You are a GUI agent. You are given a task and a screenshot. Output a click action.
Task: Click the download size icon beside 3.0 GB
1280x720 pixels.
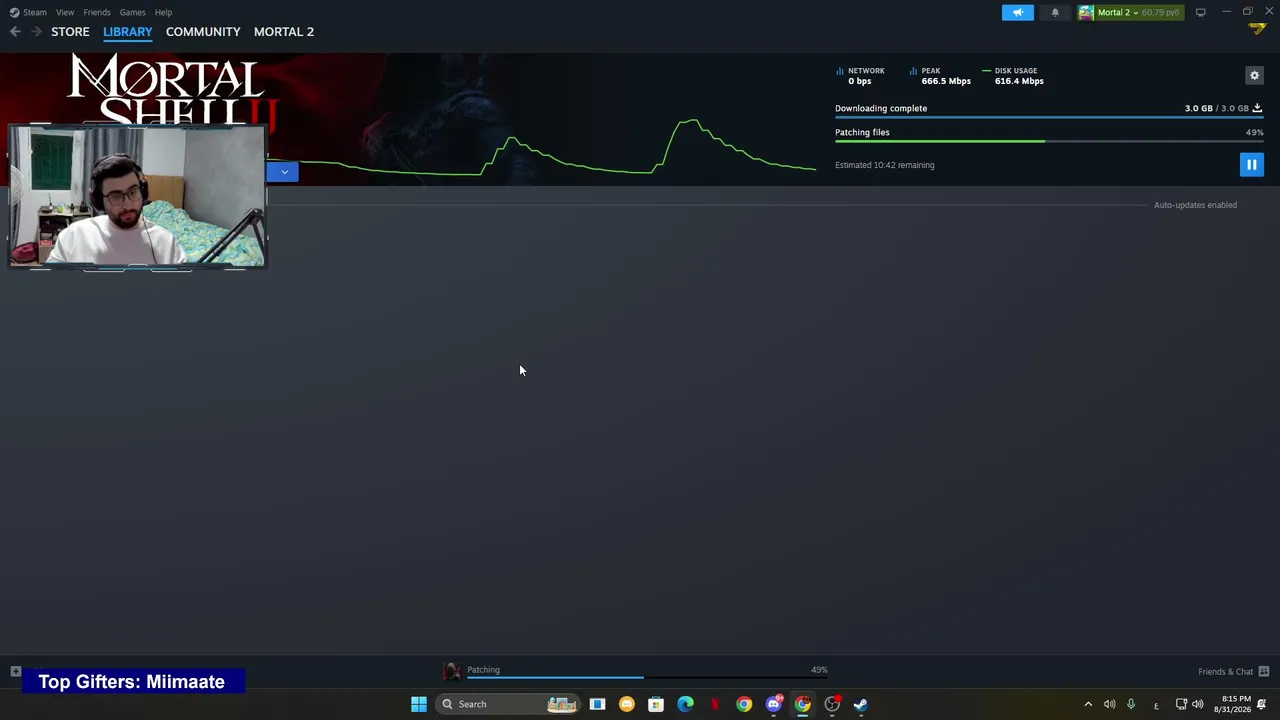coord(1257,108)
